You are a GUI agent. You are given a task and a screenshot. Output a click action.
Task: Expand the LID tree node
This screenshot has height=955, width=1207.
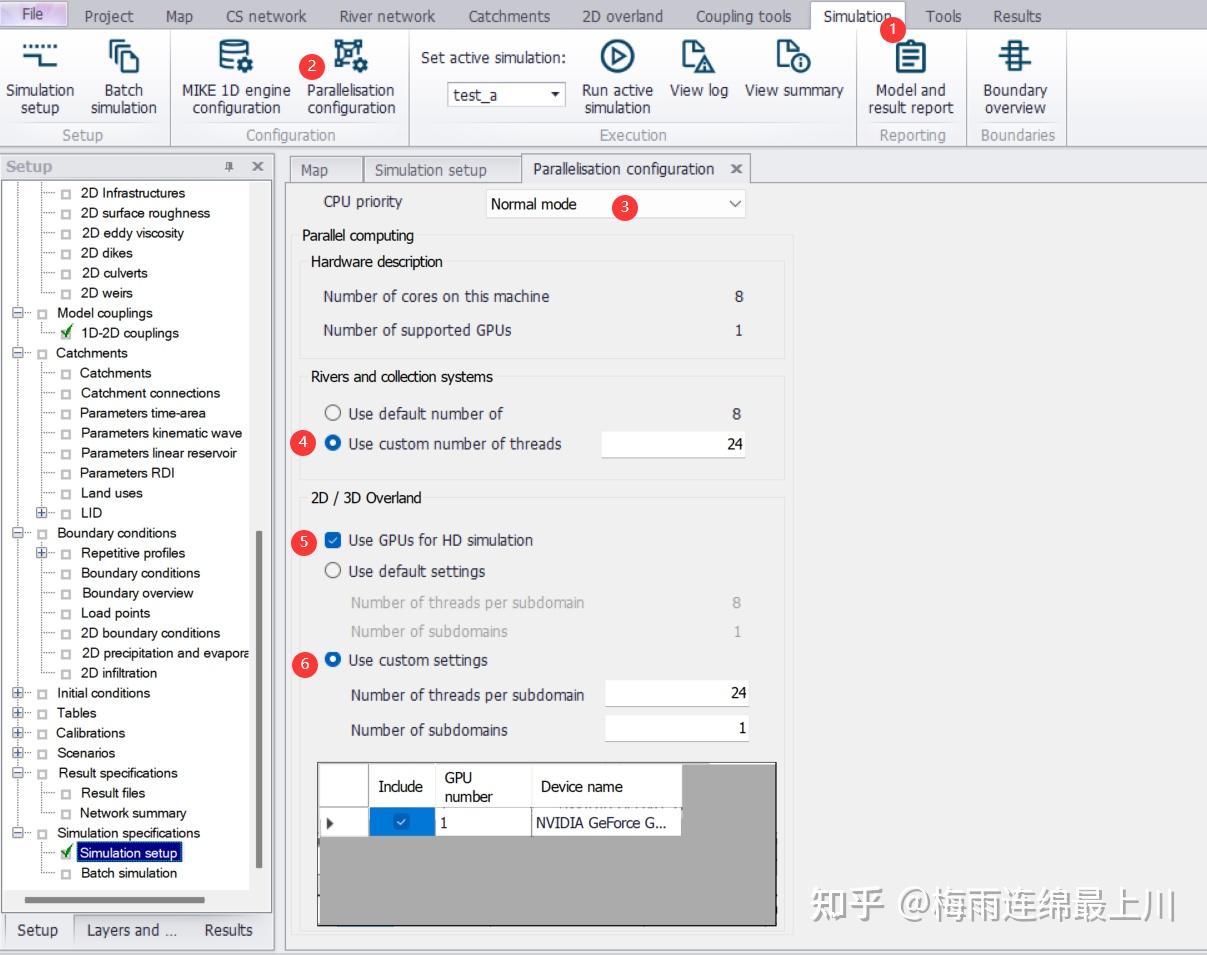pos(42,513)
